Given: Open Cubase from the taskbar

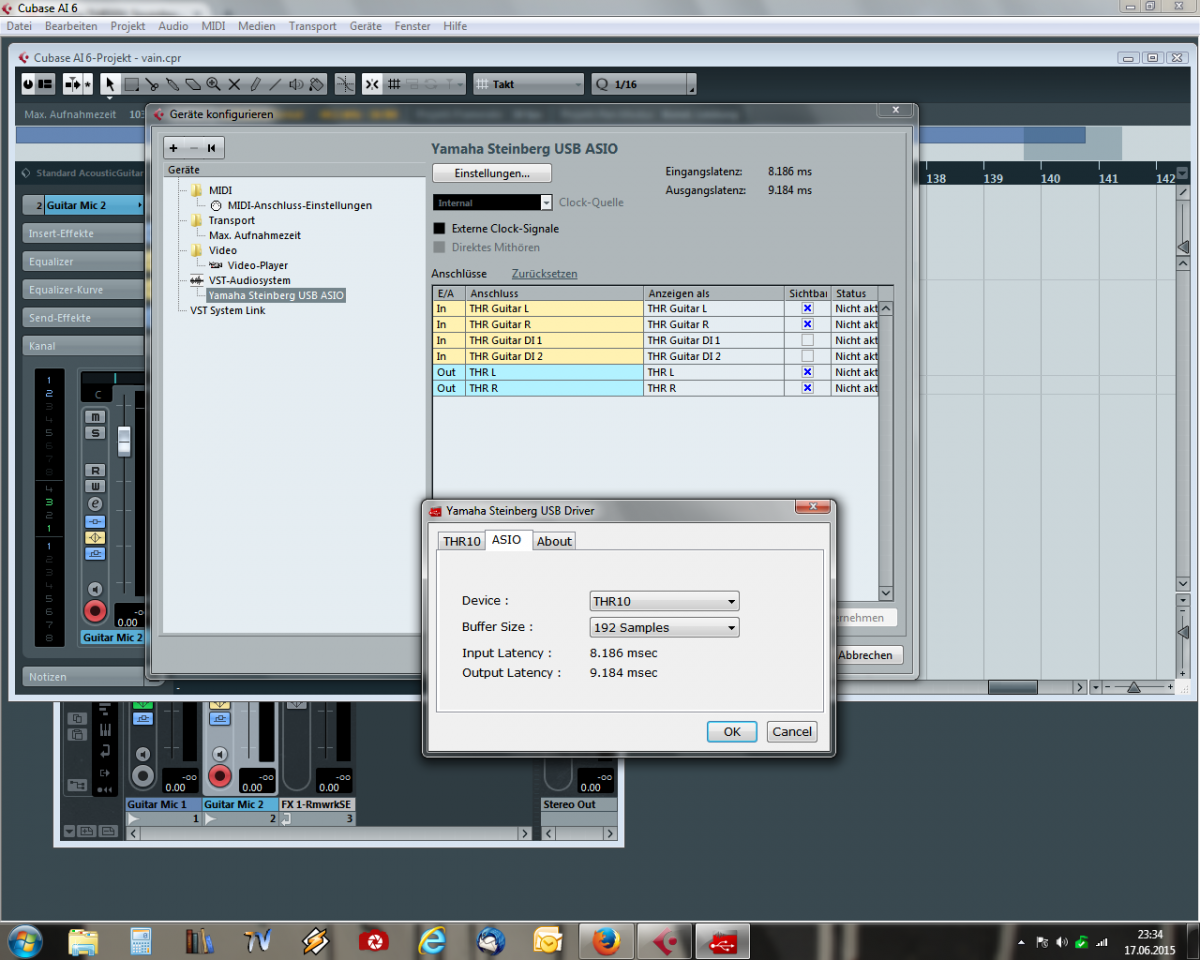Looking at the screenshot, I should (665, 941).
